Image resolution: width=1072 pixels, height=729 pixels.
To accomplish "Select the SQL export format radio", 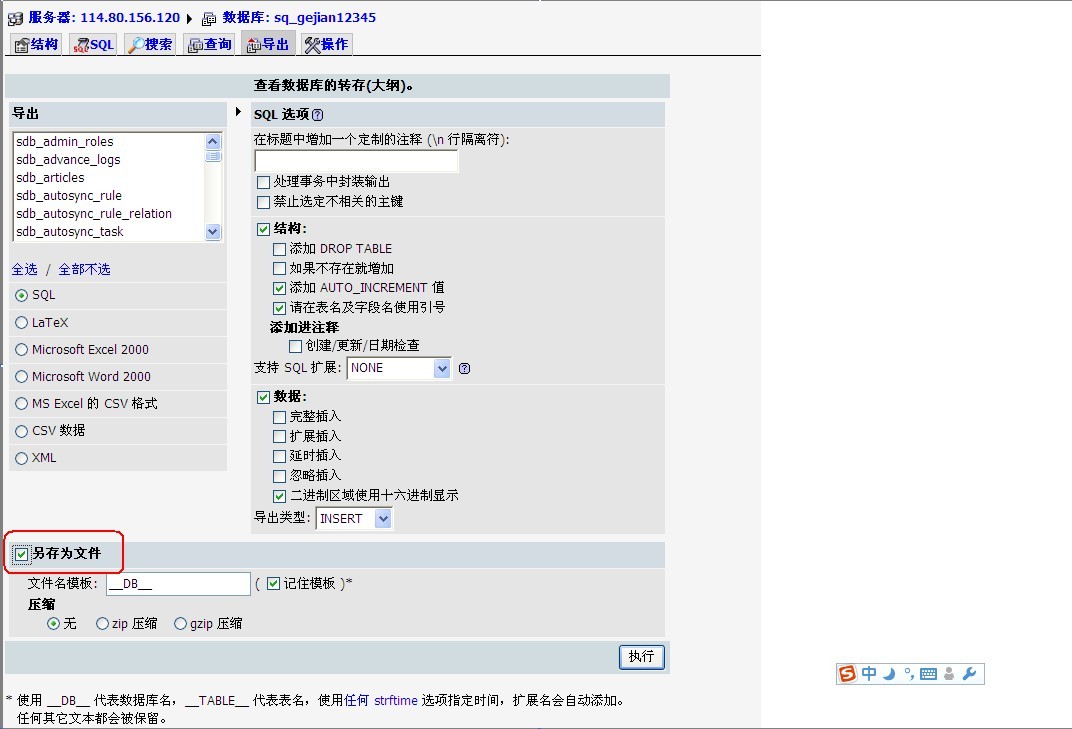I will point(21,295).
